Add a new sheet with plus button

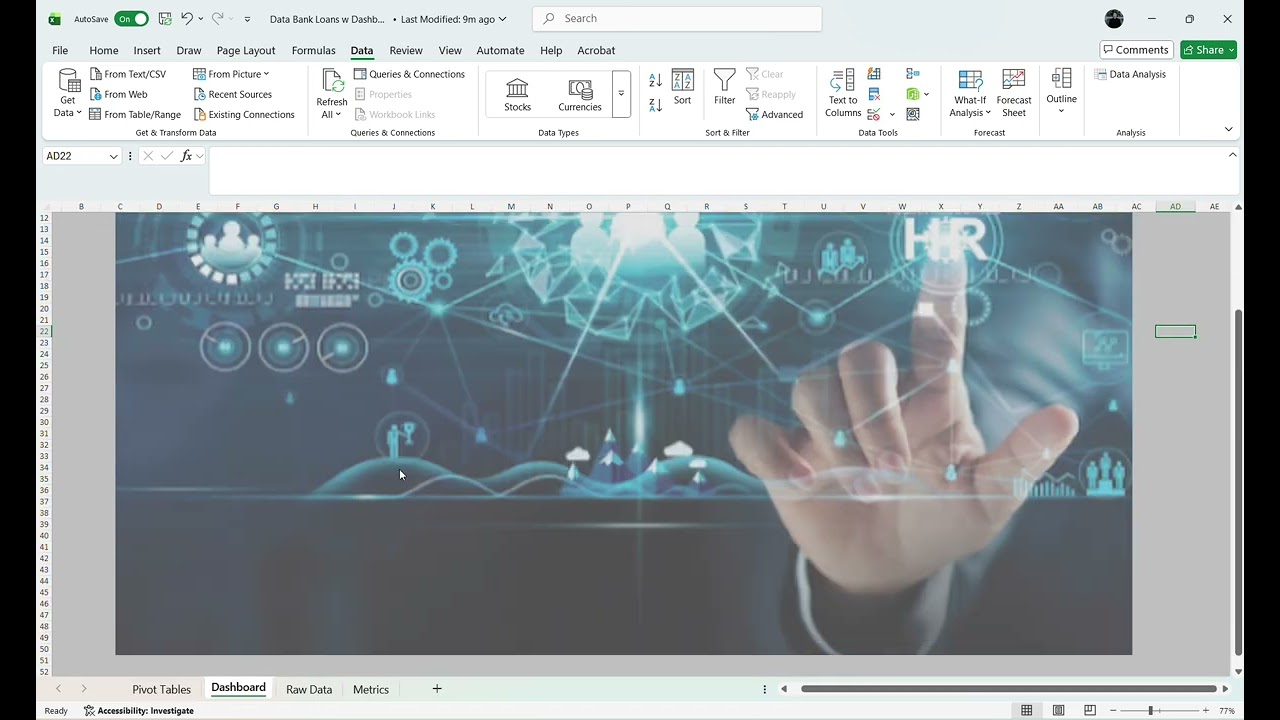tap(437, 689)
